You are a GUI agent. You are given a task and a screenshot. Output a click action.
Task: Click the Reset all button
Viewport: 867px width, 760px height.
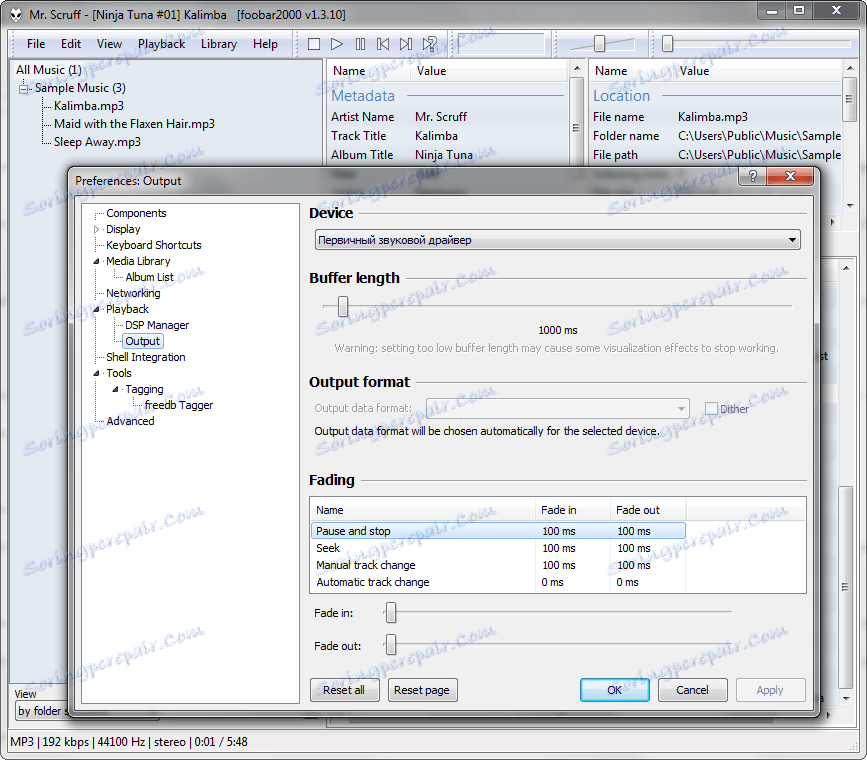click(x=344, y=690)
